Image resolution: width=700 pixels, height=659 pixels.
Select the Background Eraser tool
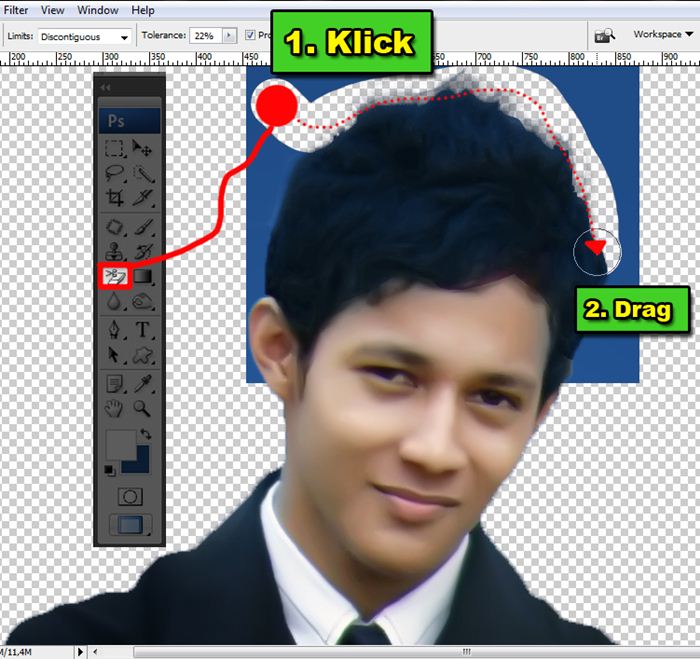[x=115, y=276]
